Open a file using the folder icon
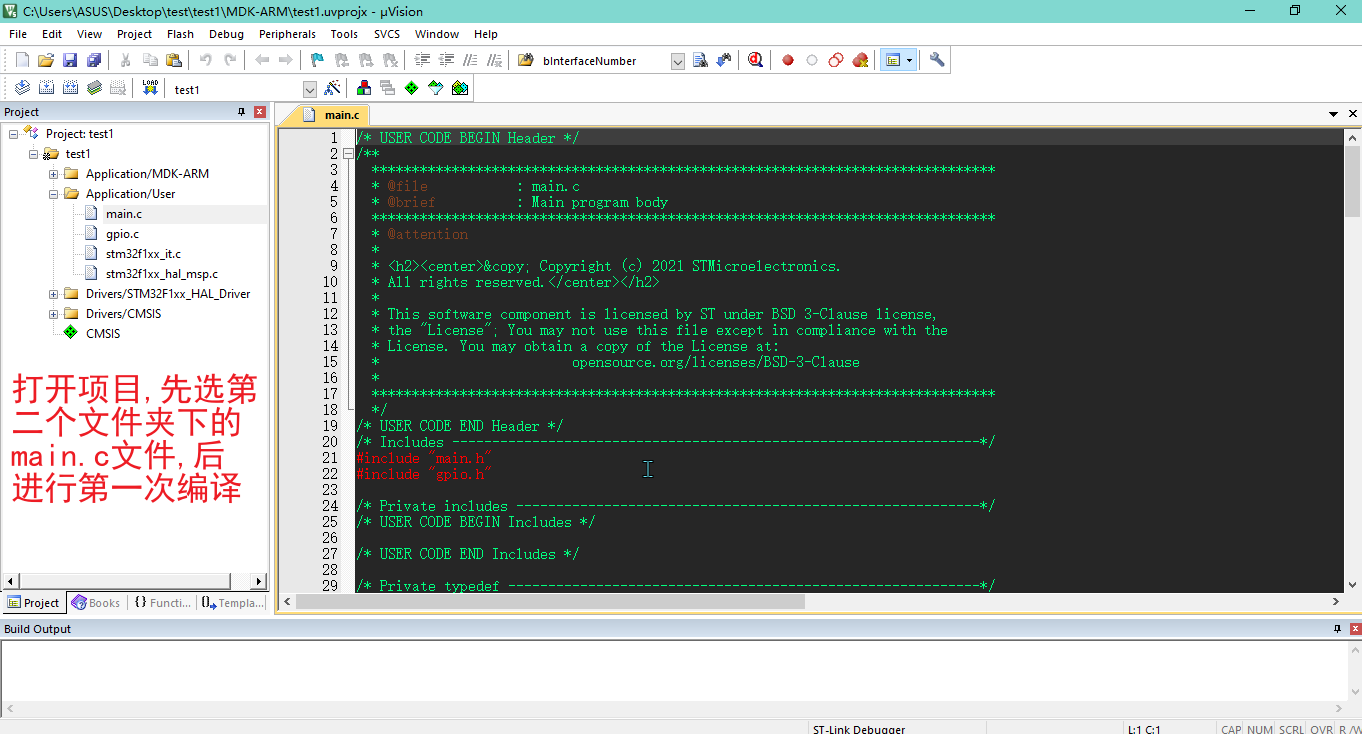The height and width of the screenshot is (734, 1362). point(46,60)
